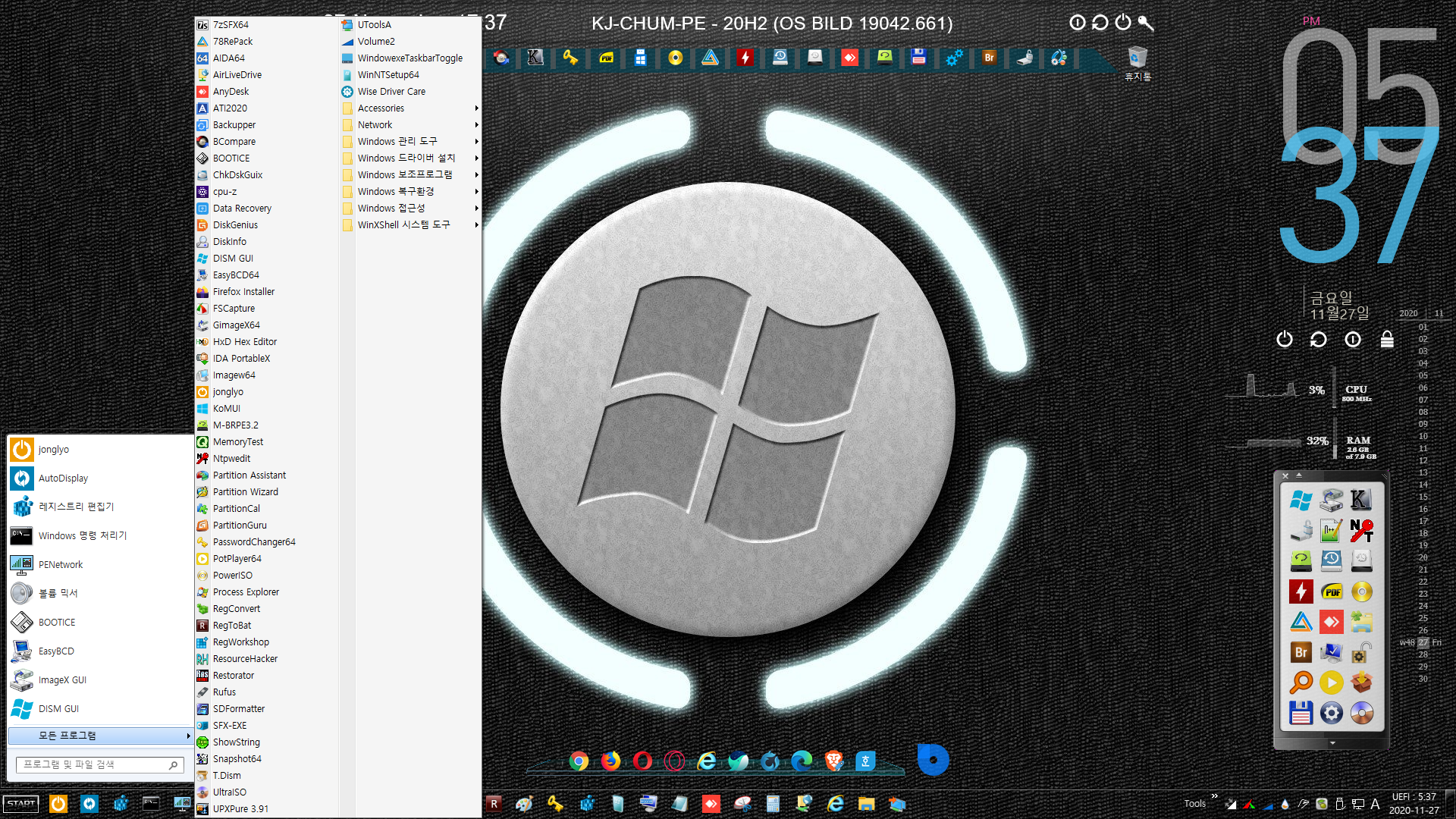
Task: Expand the Windows 드라이버 설치 folder
Action: [410, 158]
